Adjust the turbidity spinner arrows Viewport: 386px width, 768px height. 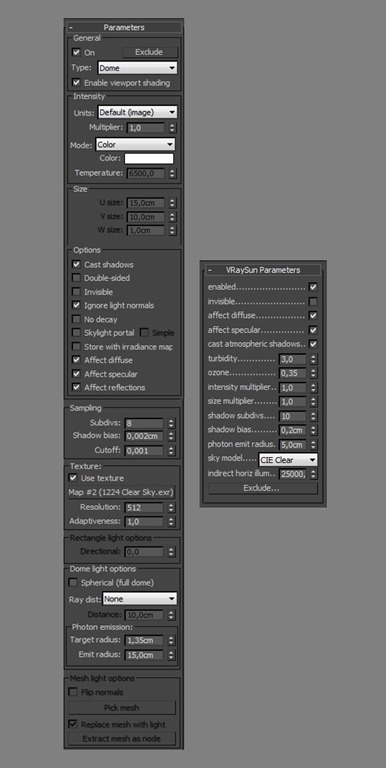[x=314, y=359]
